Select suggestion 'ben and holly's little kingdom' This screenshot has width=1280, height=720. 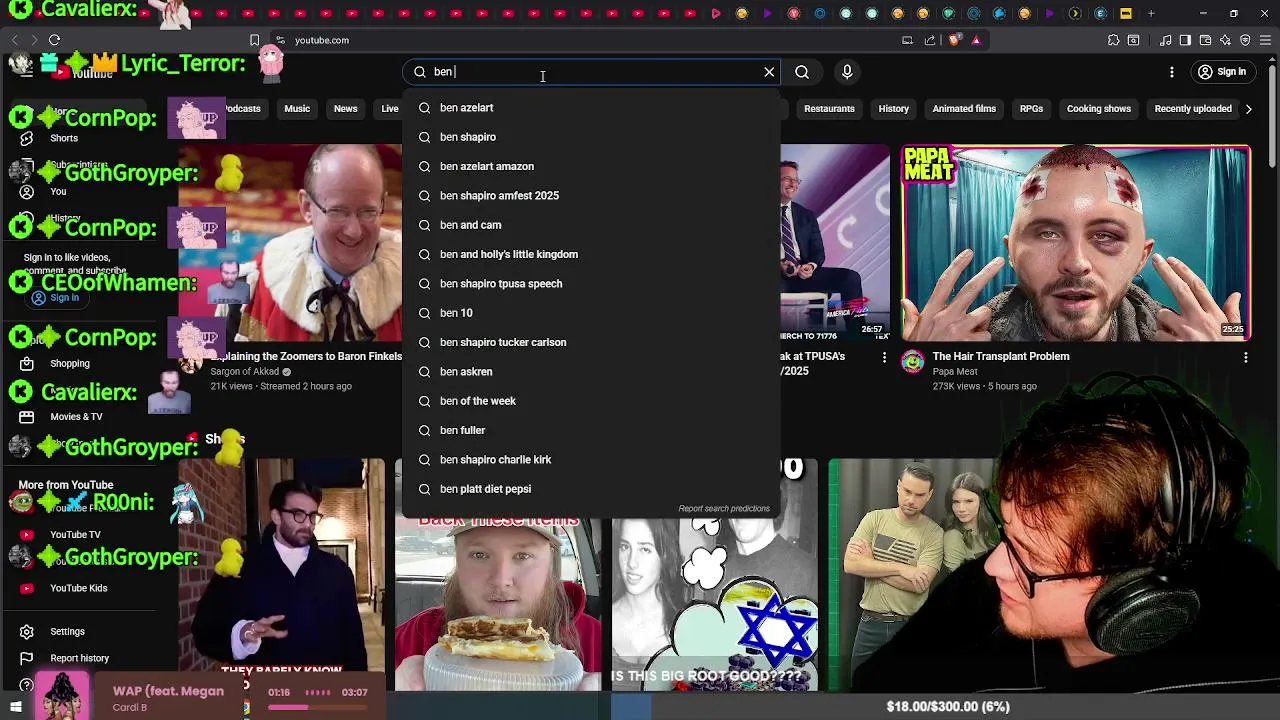click(591, 254)
